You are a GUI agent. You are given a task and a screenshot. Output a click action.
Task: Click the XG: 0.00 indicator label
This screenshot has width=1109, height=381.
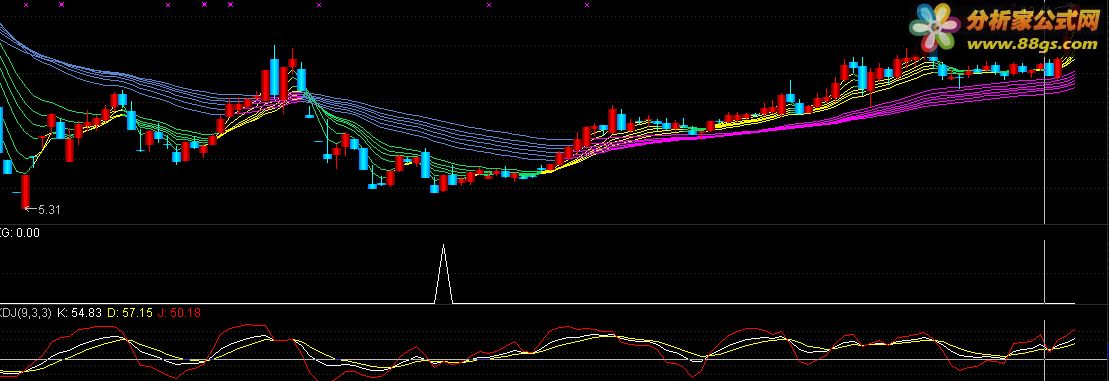click(20, 233)
